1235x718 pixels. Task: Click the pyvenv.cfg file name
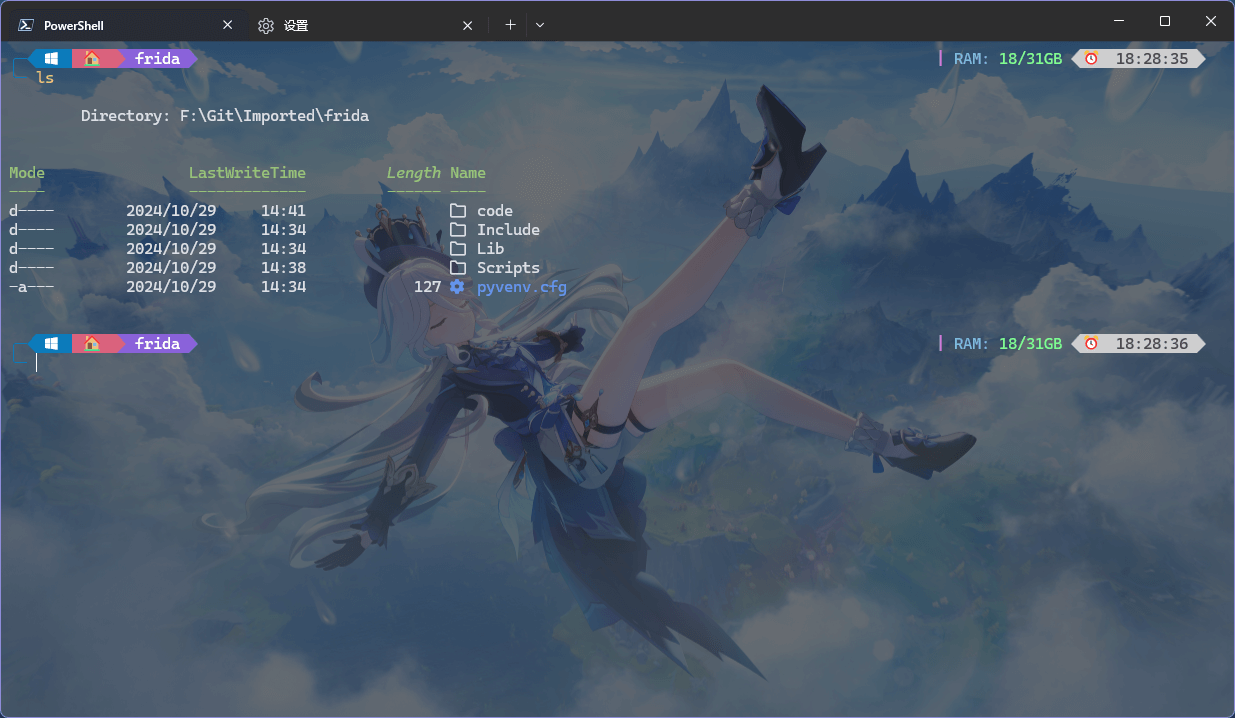(522, 287)
